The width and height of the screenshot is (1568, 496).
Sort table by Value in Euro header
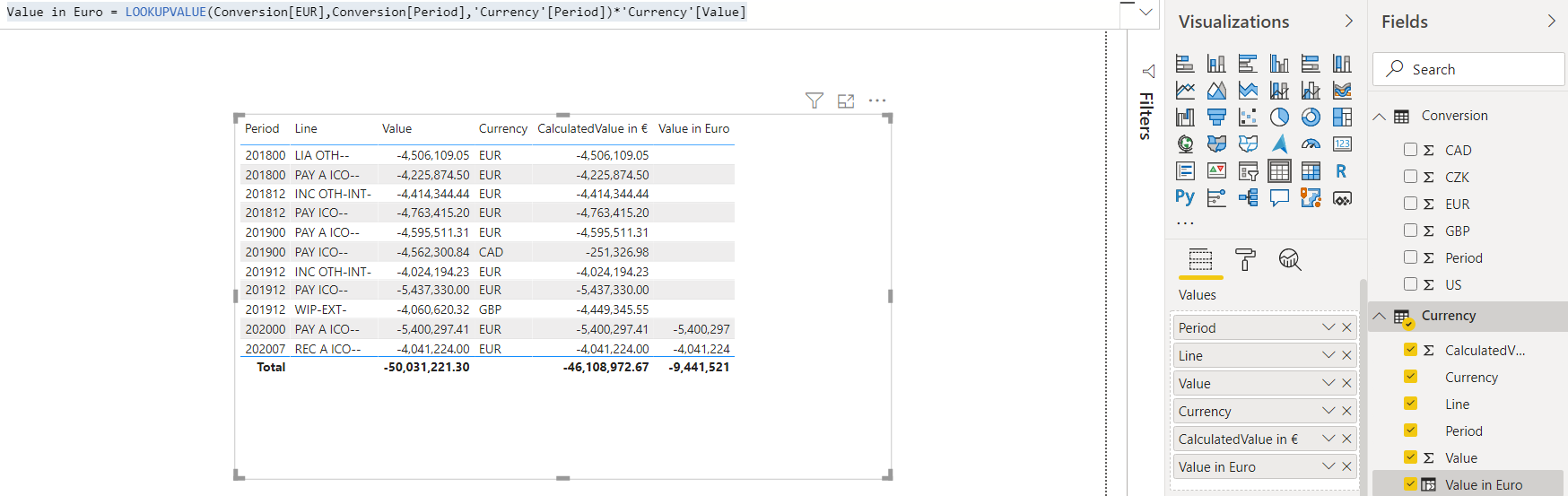click(x=693, y=128)
